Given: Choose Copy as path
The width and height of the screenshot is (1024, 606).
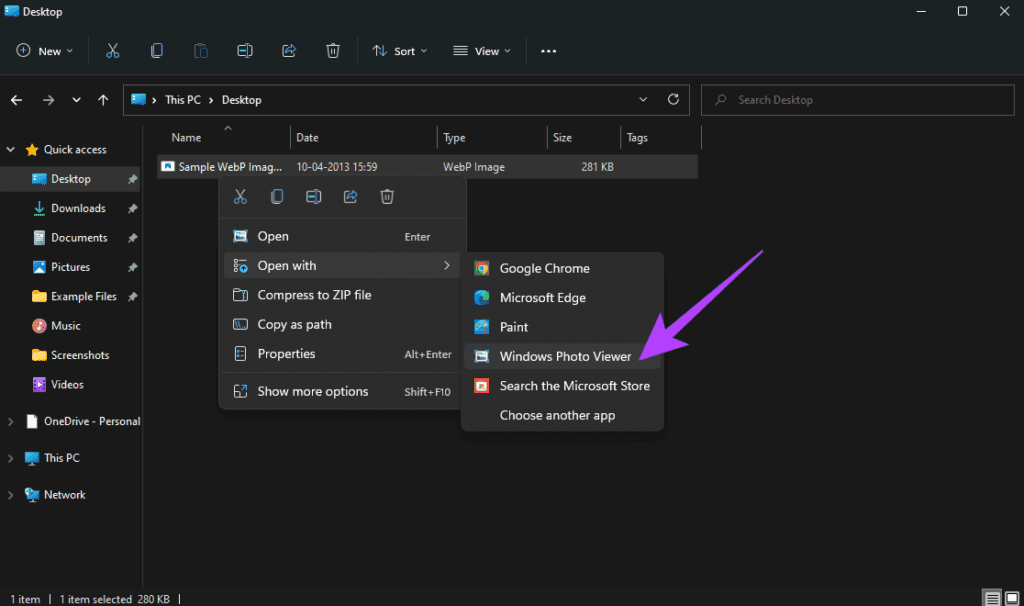Looking at the screenshot, I should pyautogui.click(x=342, y=325).
